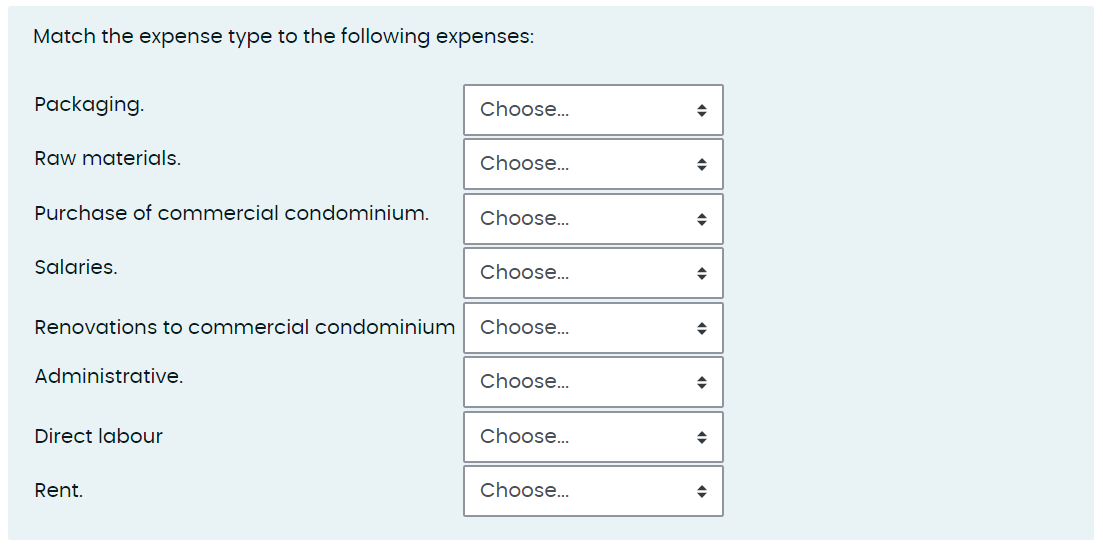Open the Rent expense type dropdown
The width and height of the screenshot is (1103, 556).
(593, 491)
